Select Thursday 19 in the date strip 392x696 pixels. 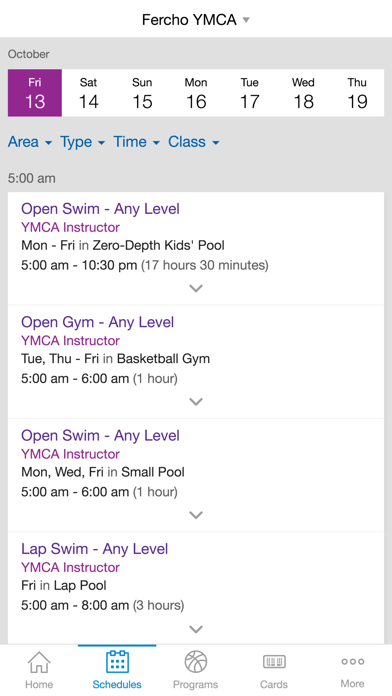coord(357,93)
